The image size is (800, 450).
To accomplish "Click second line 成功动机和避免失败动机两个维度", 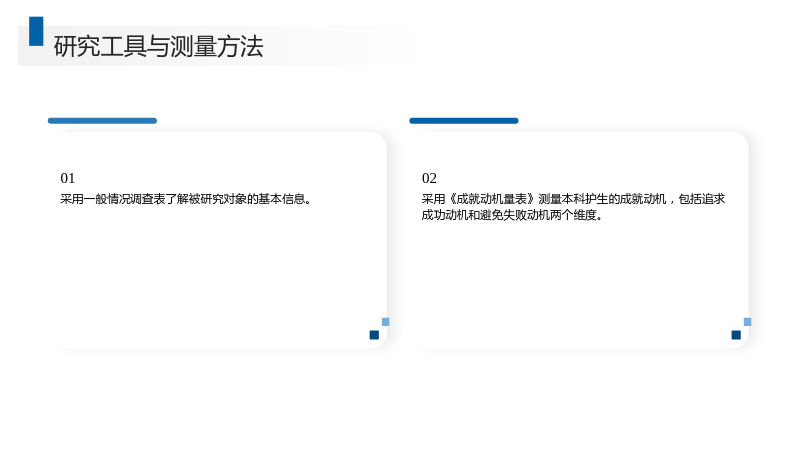I will [x=512, y=215].
